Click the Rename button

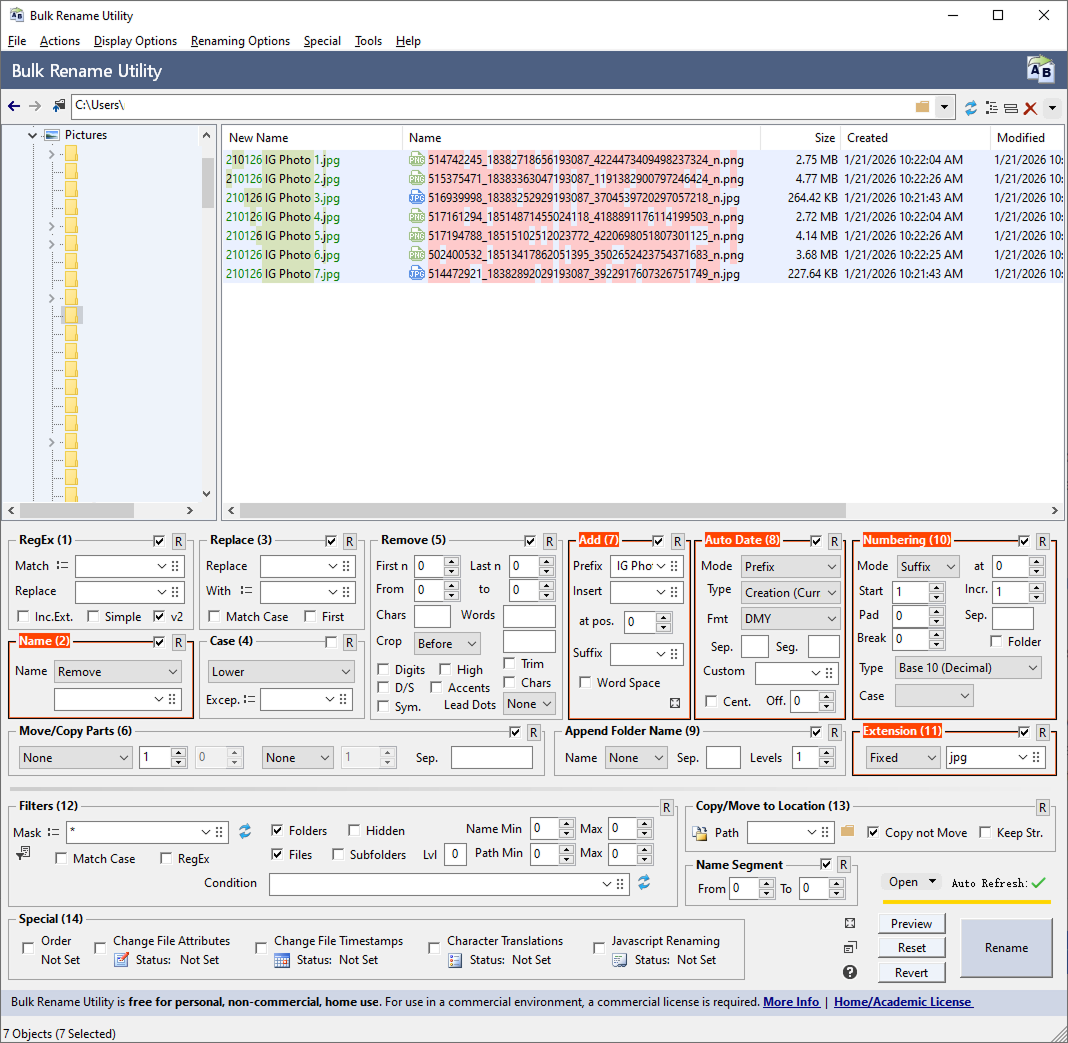[x=1005, y=948]
